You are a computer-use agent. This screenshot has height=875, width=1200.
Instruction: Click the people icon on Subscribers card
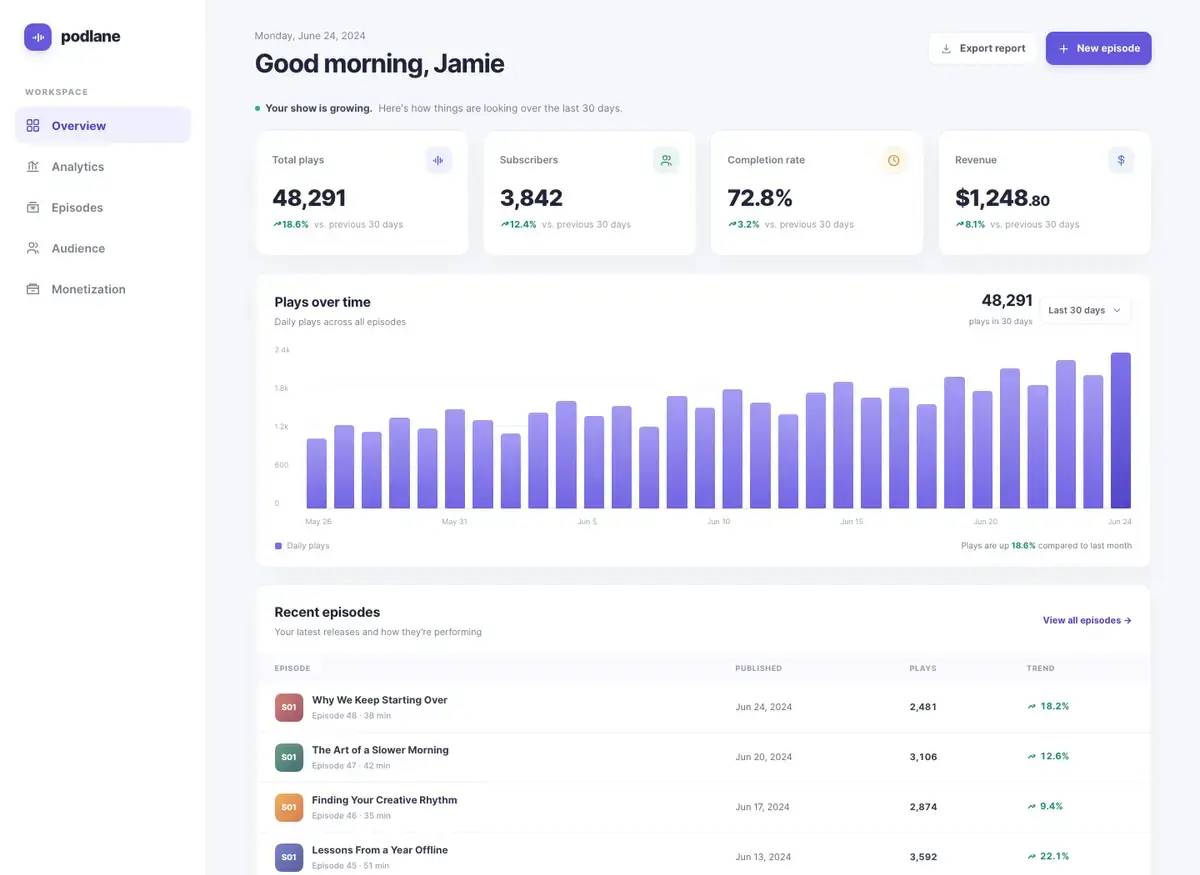click(666, 160)
